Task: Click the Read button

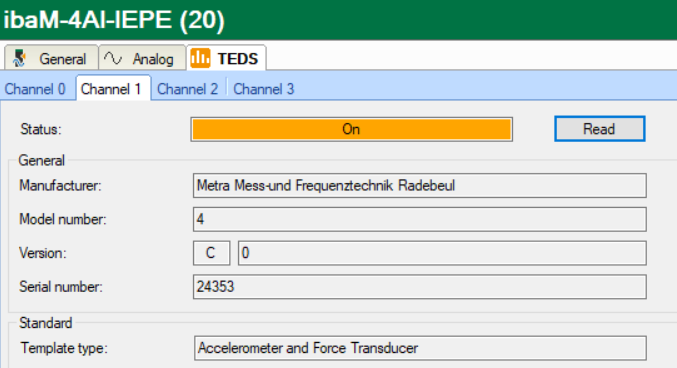Action: pyautogui.click(x=599, y=129)
